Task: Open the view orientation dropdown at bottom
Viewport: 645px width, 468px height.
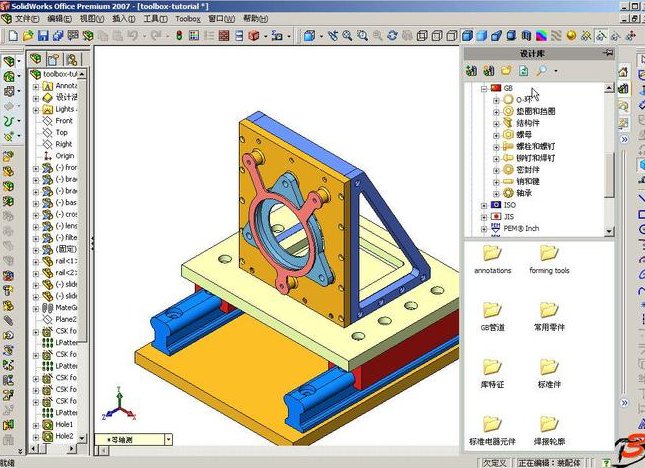Action: coord(167,439)
